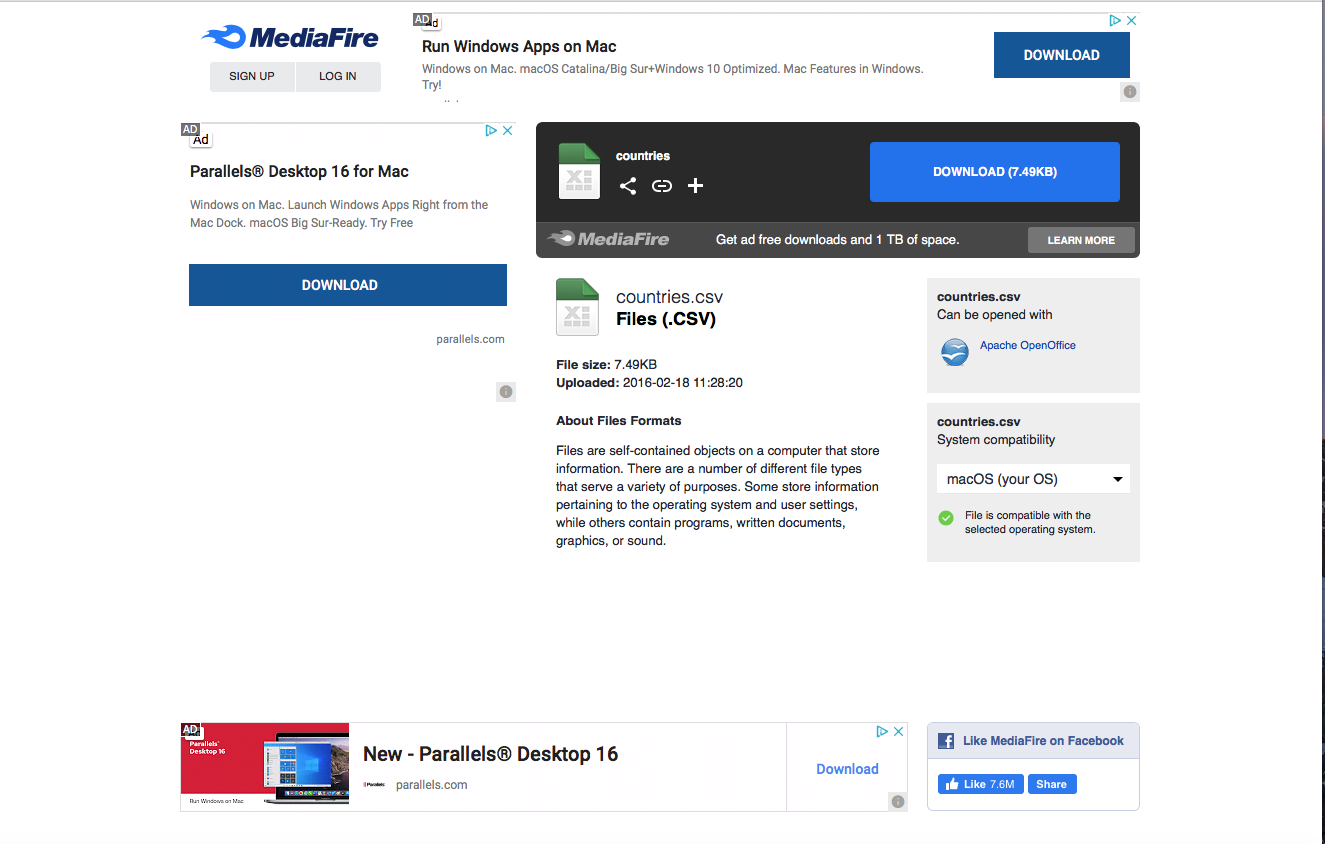Click the share icon under countries
Screen dimensions: 1325x844
point(628,185)
